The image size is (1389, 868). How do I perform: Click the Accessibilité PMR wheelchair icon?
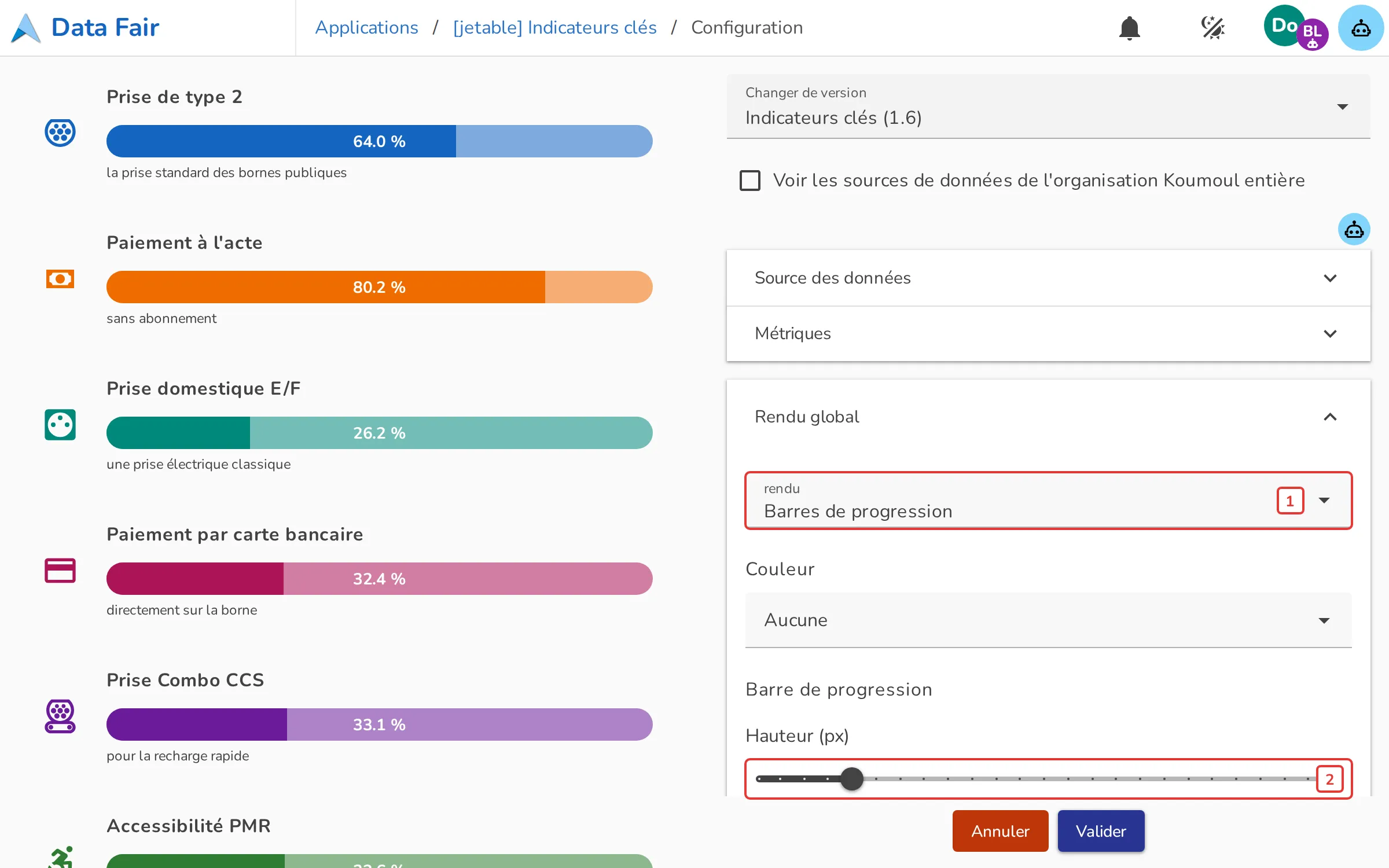click(61, 858)
